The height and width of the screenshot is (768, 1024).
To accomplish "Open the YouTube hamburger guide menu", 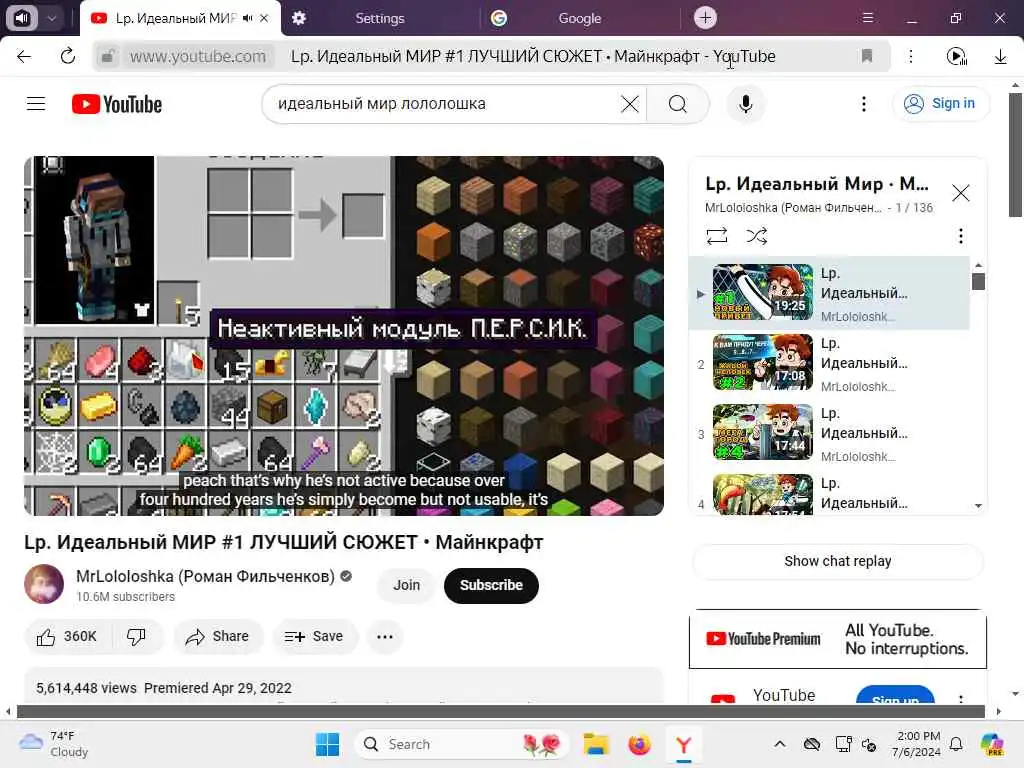I will click(36, 104).
